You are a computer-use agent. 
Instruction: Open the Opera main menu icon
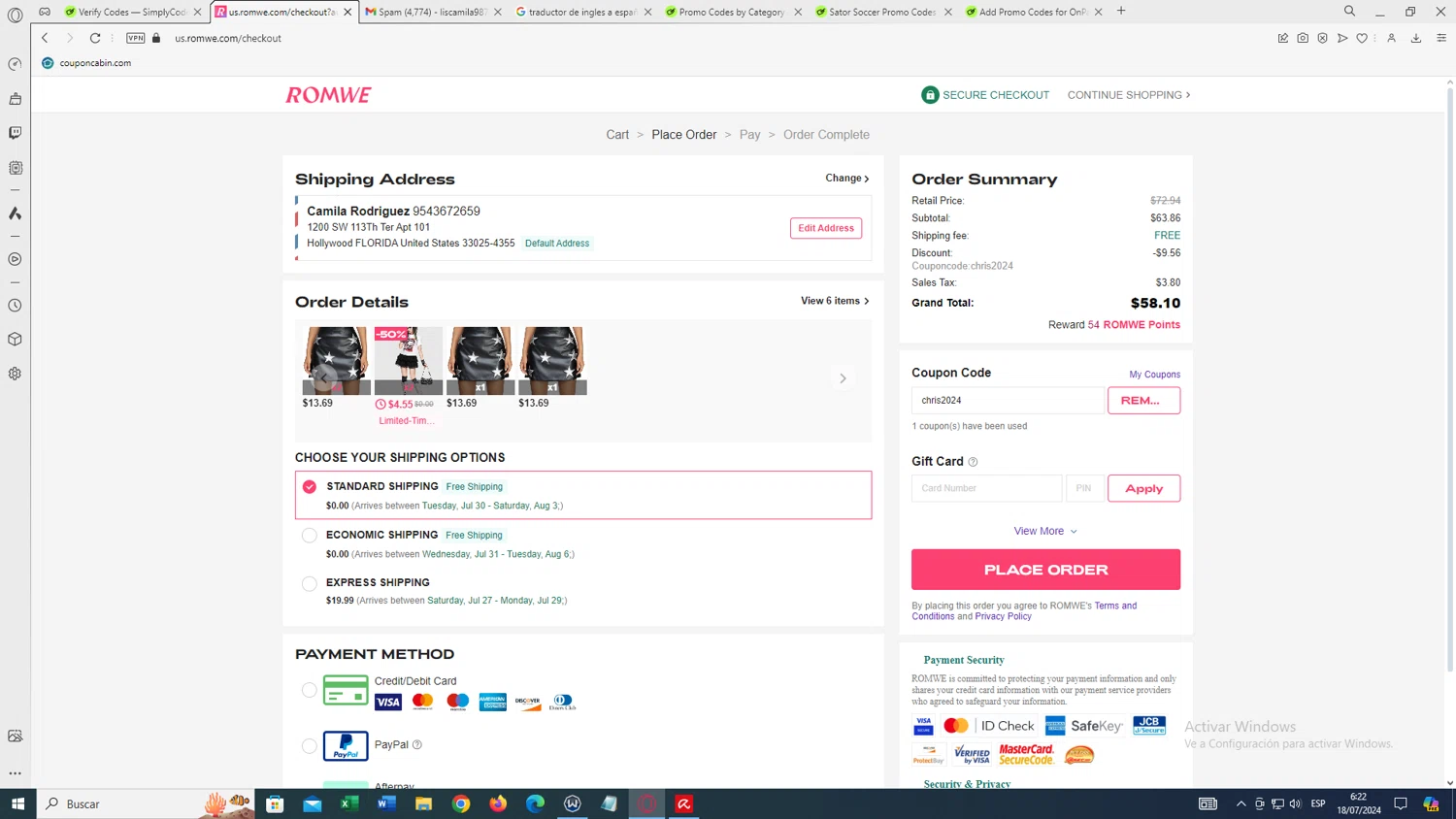click(x=15, y=15)
